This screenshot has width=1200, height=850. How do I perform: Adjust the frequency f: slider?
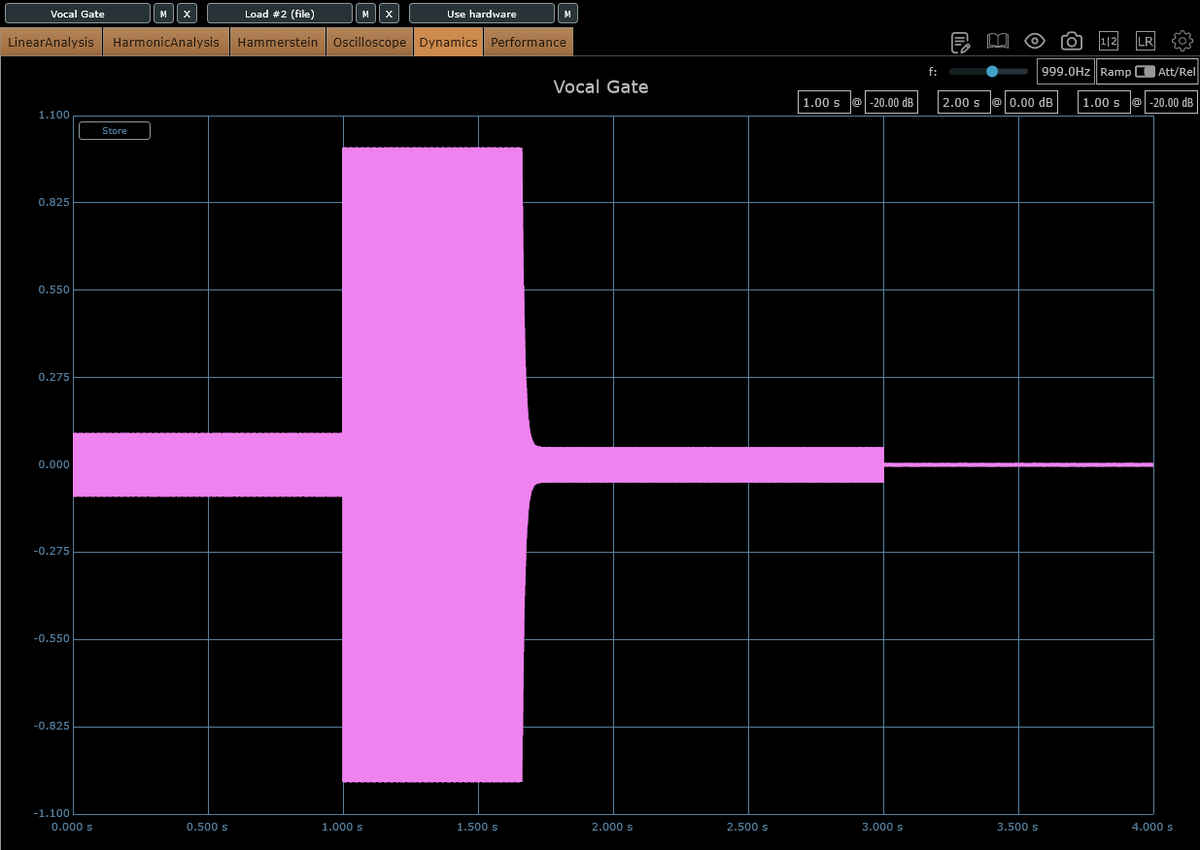click(988, 72)
